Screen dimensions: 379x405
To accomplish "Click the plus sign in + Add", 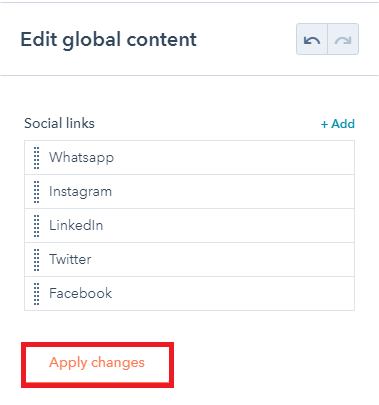I will click(x=324, y=124).
